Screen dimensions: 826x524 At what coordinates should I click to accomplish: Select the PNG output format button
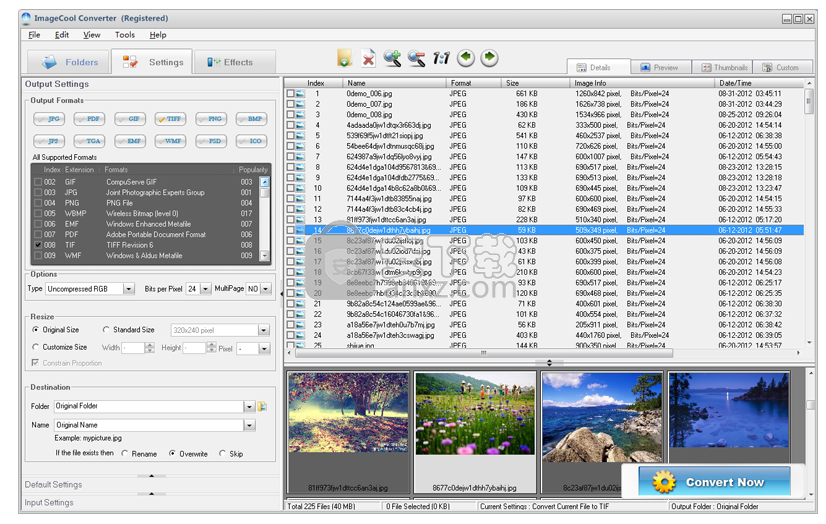coord(211,119)
